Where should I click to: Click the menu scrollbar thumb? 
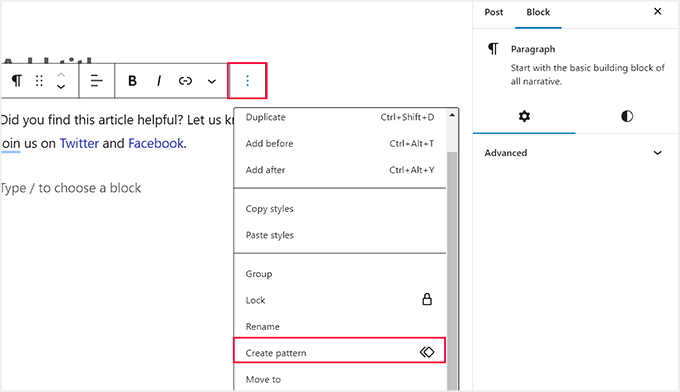452,271
